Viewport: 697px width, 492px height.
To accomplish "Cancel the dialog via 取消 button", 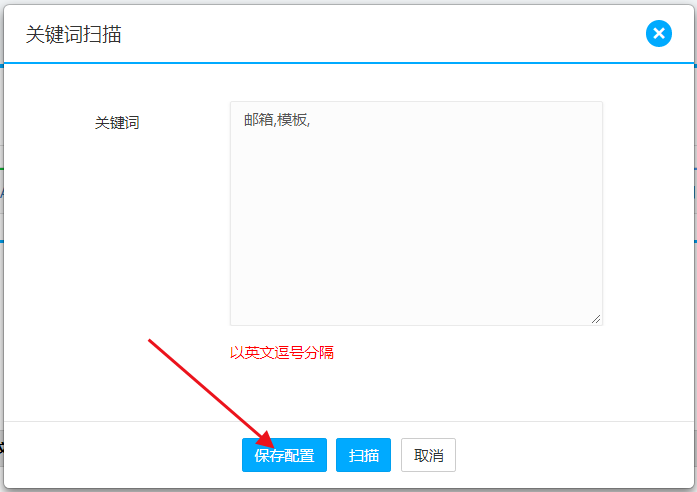I will (428, 455).
